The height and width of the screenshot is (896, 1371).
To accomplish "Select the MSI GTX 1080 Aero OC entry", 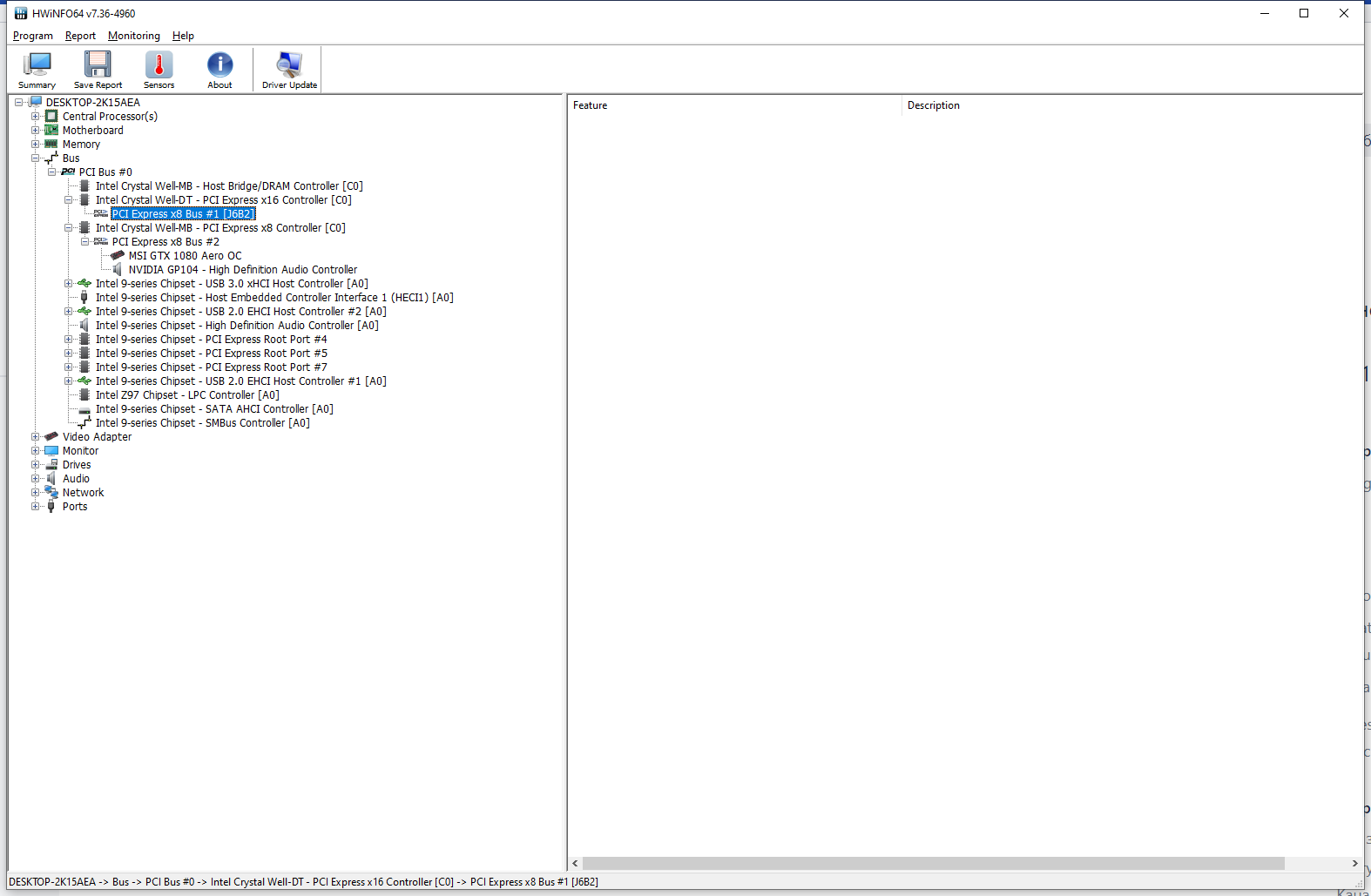I will [185, 255].
